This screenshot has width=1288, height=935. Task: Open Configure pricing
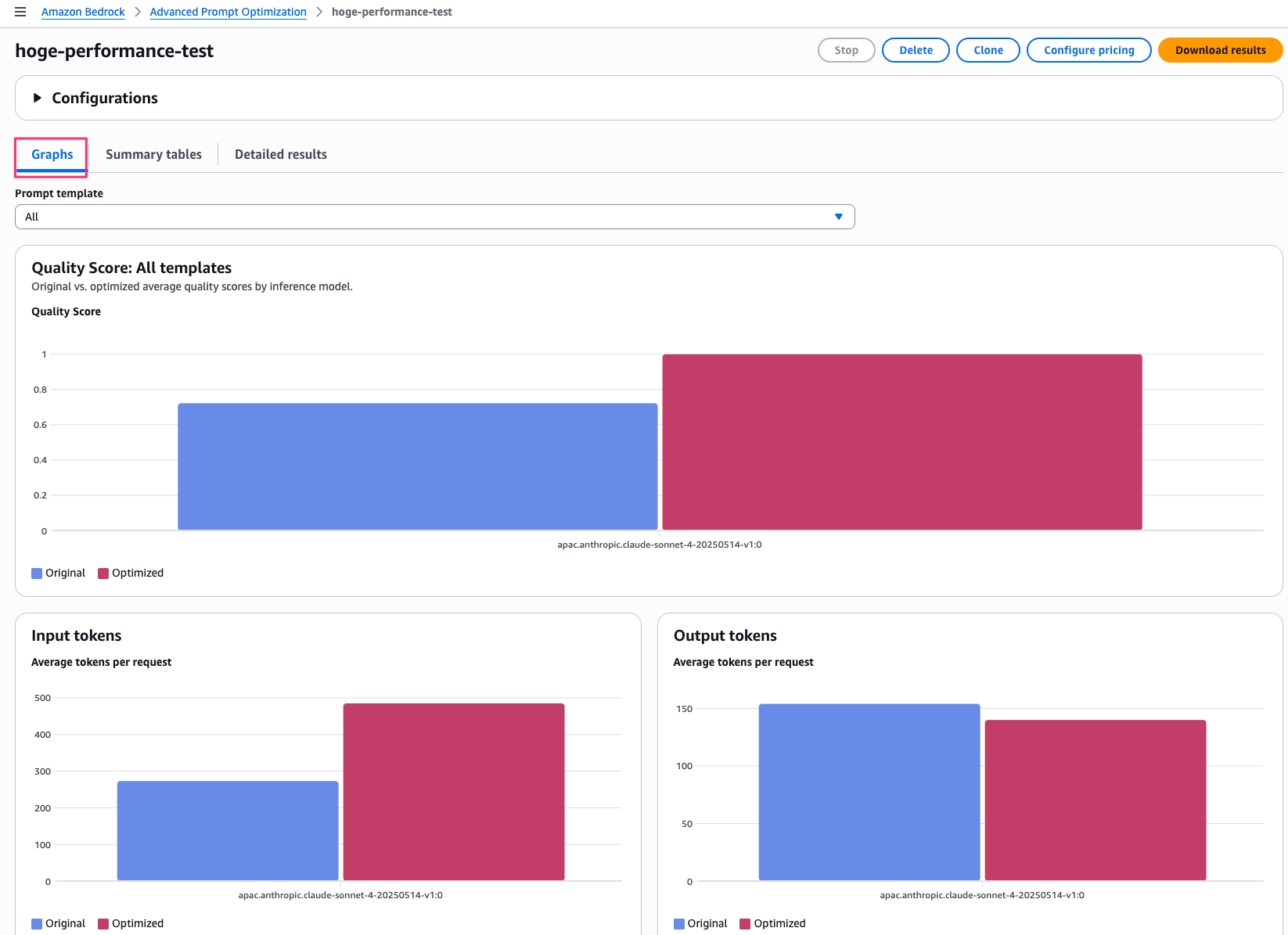1089,50
